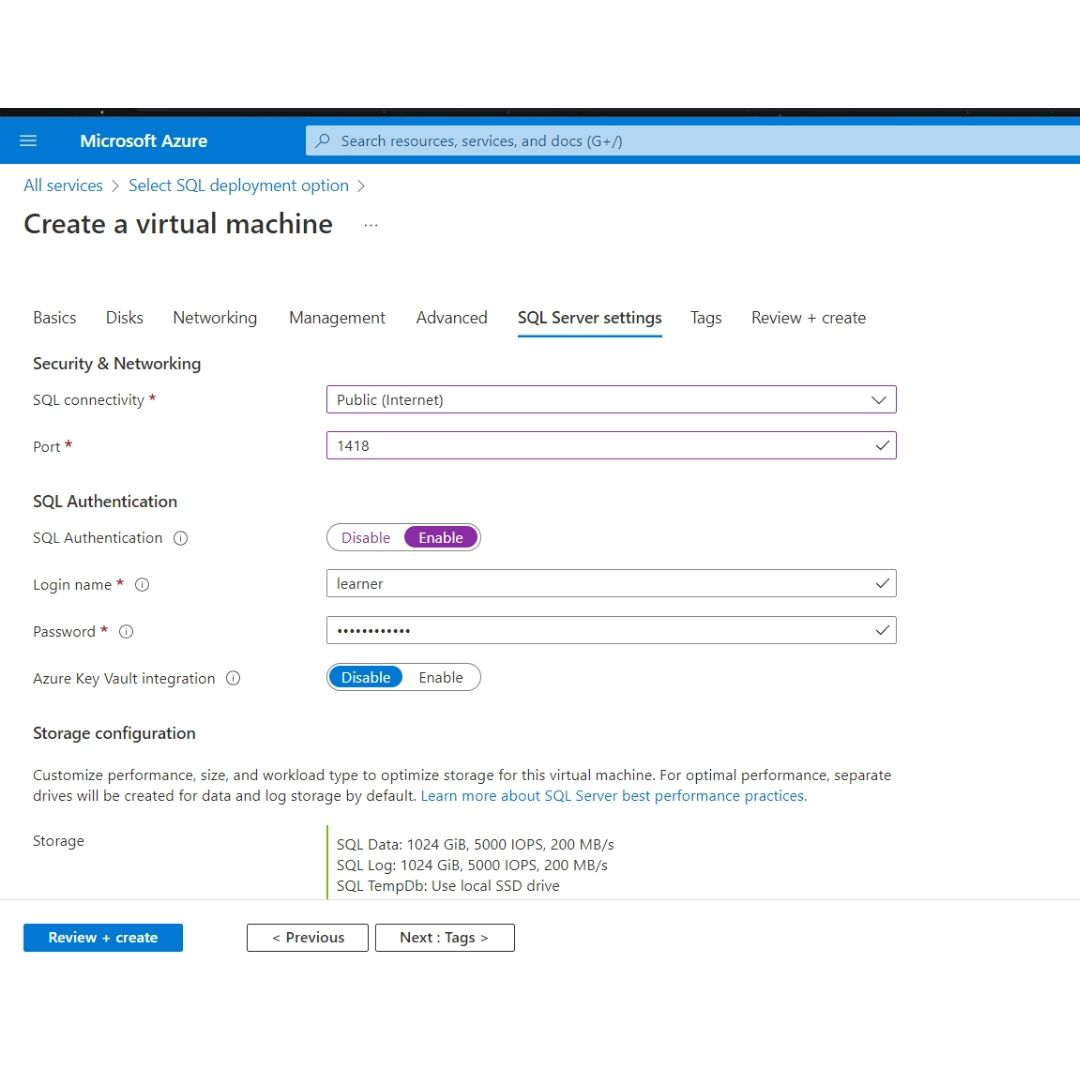Set Azure Key Vault integration to Enable
The image size is (1080, 1080).
tap(441, 678)
